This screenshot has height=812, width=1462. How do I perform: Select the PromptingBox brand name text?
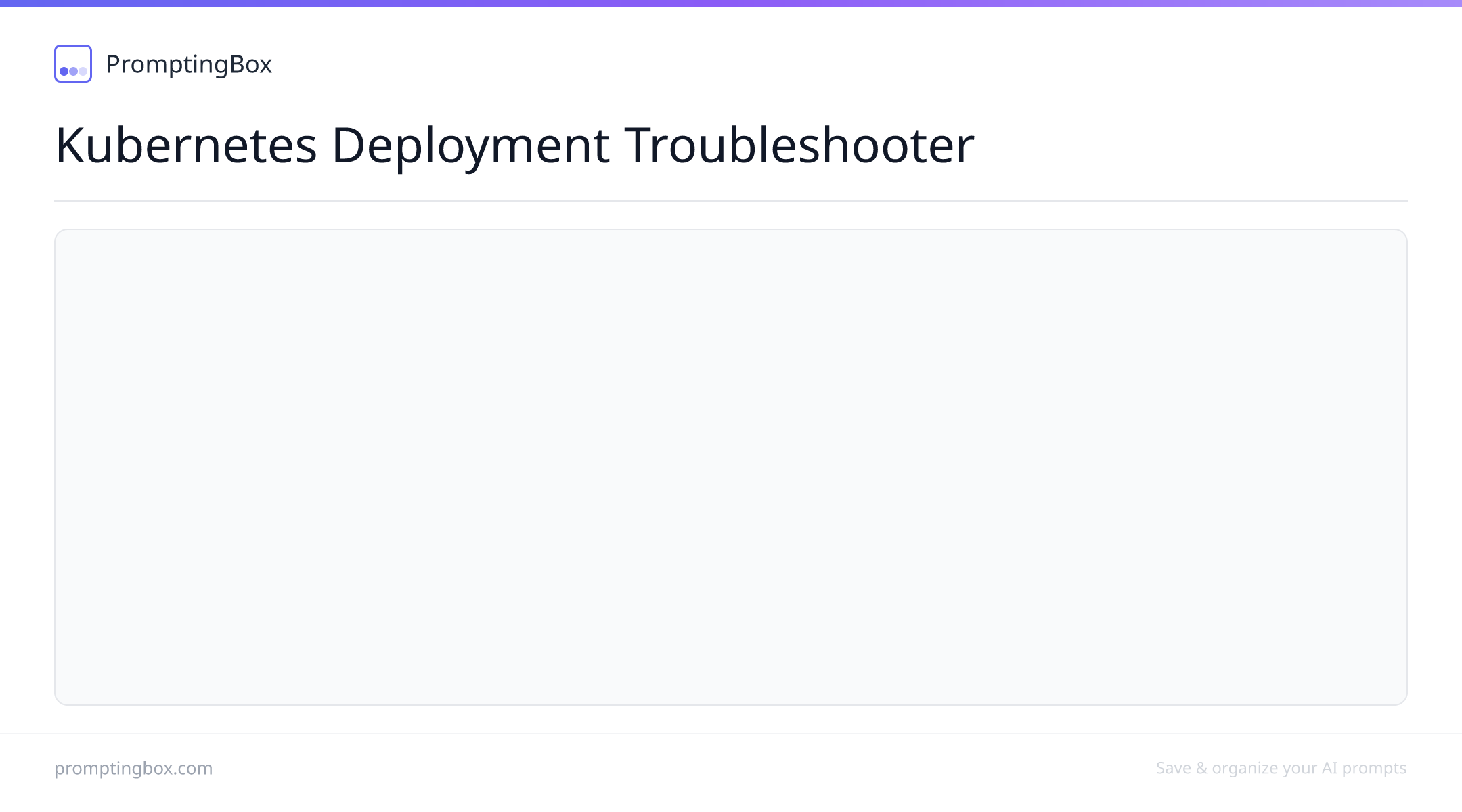[x=189, y=64]
